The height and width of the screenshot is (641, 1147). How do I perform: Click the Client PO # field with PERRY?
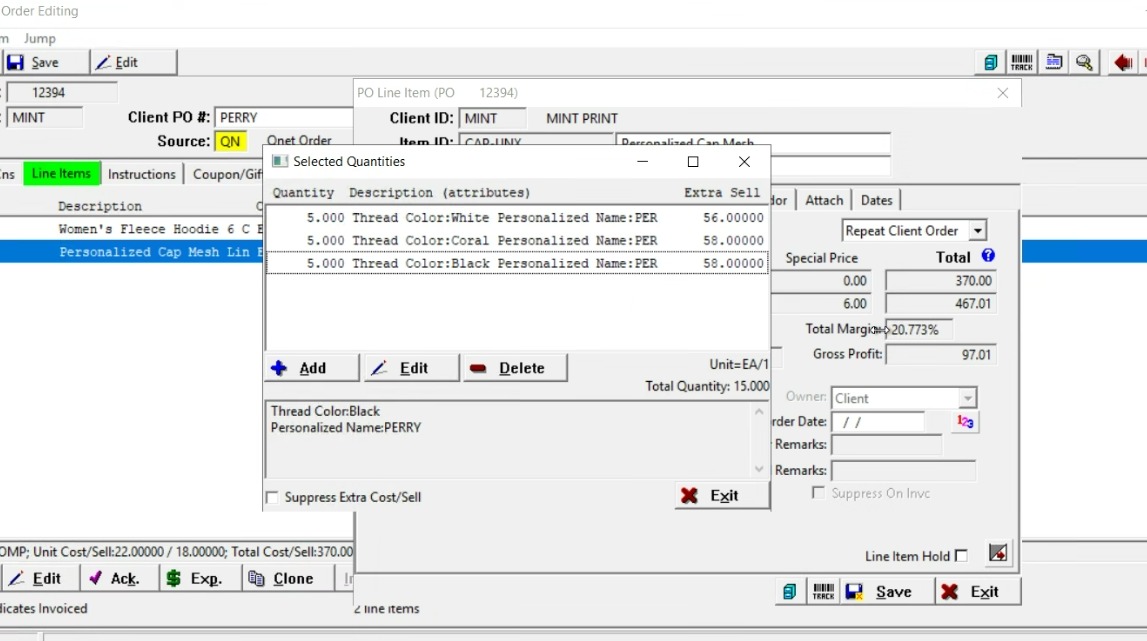tap(284, 118)
